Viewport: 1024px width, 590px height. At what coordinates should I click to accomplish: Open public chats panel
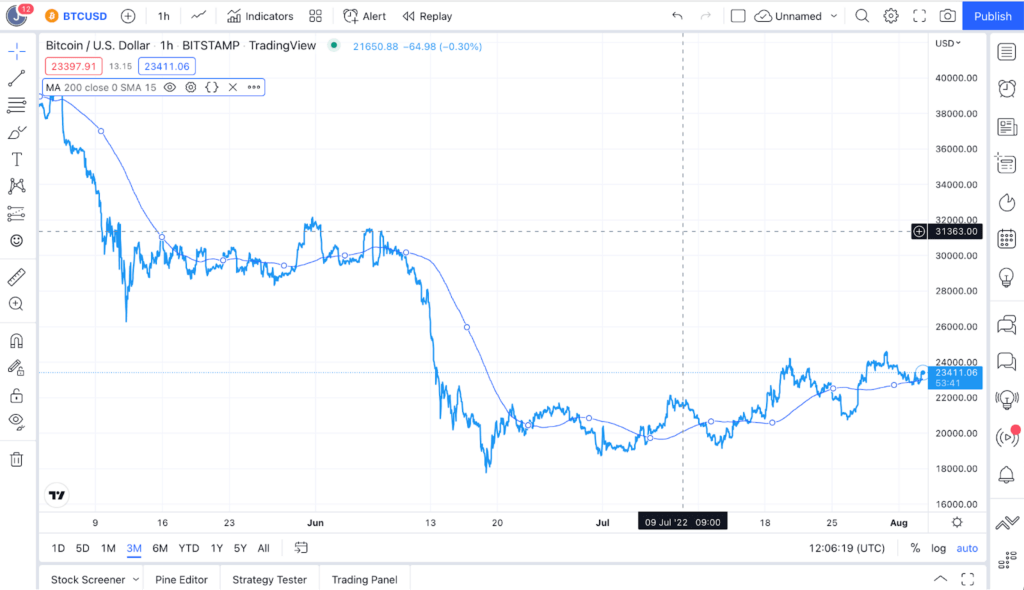(x=1006, y=324)
